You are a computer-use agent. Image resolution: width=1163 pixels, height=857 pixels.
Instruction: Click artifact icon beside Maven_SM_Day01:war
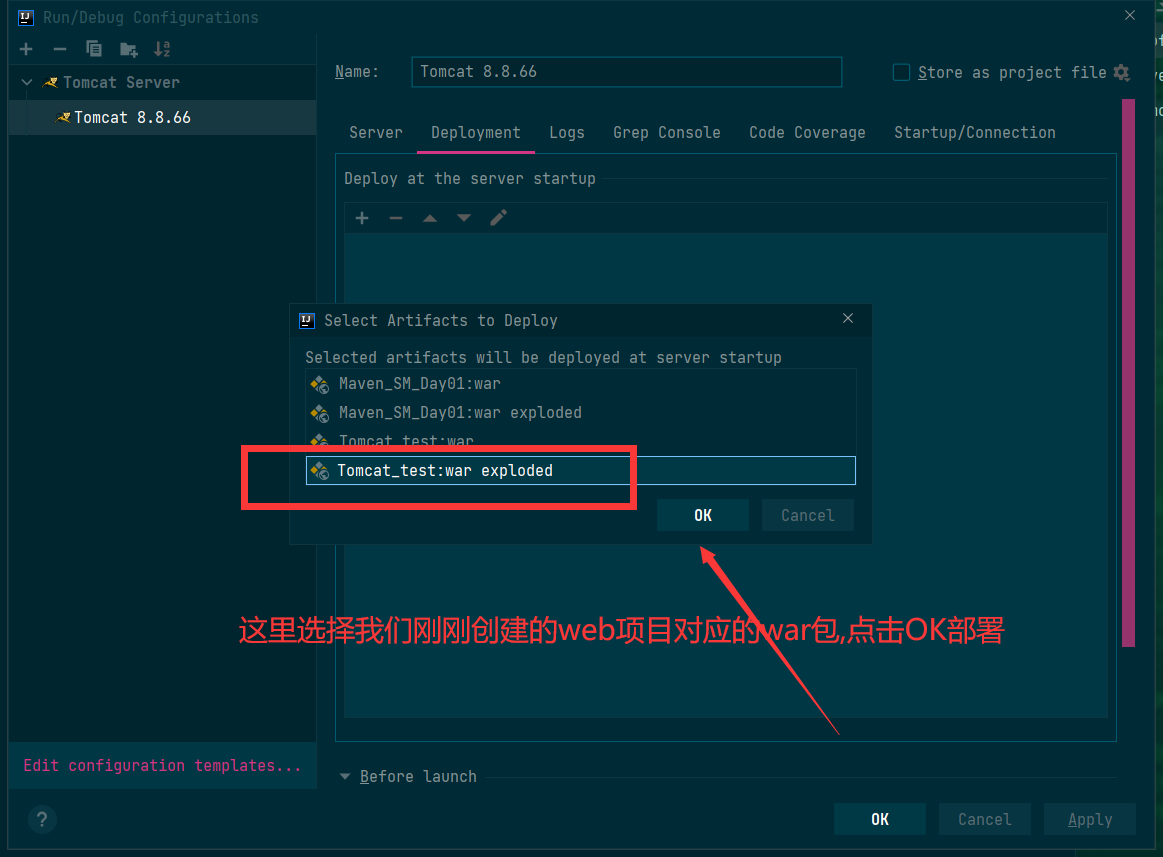(320, 384)
